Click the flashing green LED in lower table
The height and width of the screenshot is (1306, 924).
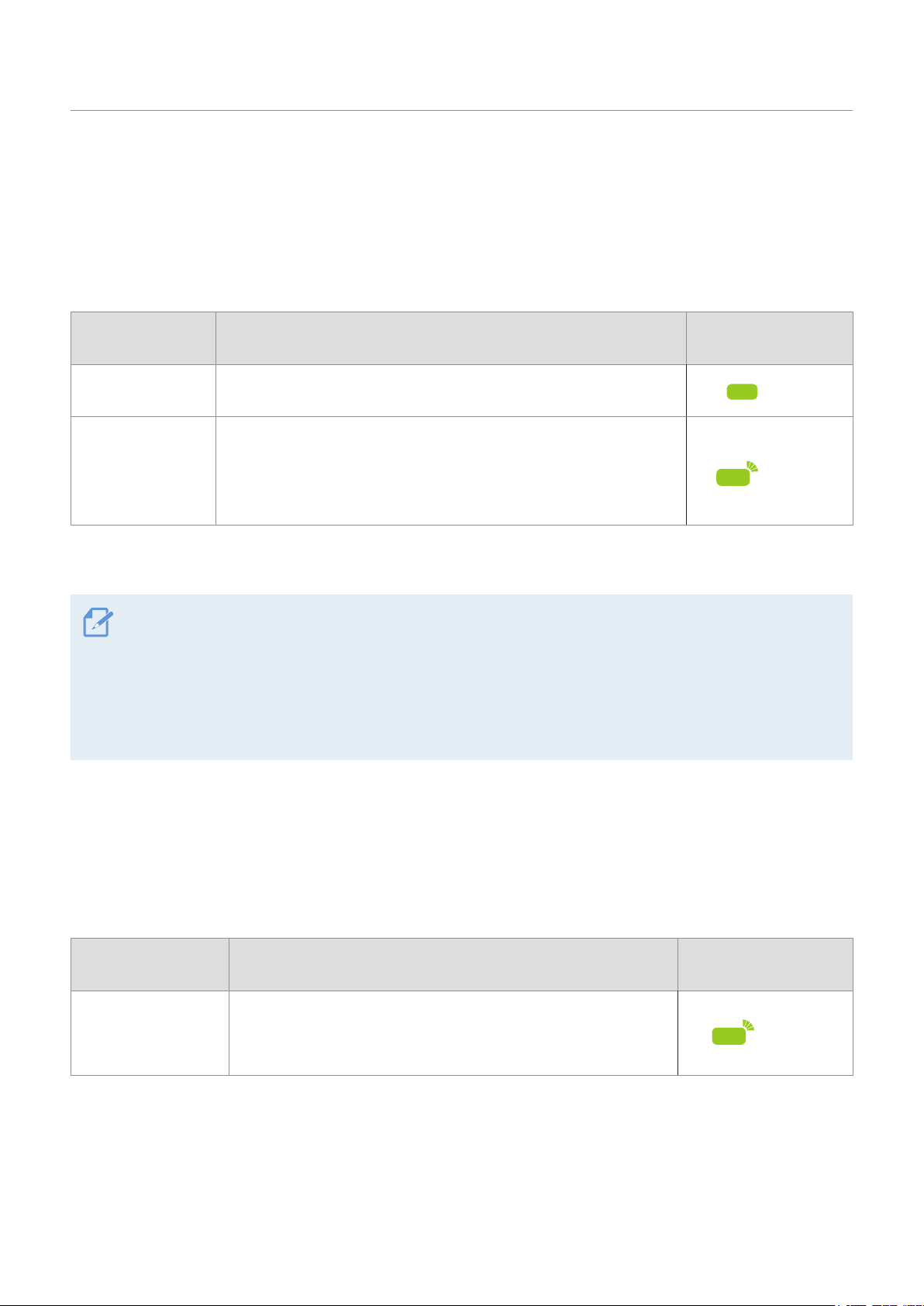pos(733,1032)
